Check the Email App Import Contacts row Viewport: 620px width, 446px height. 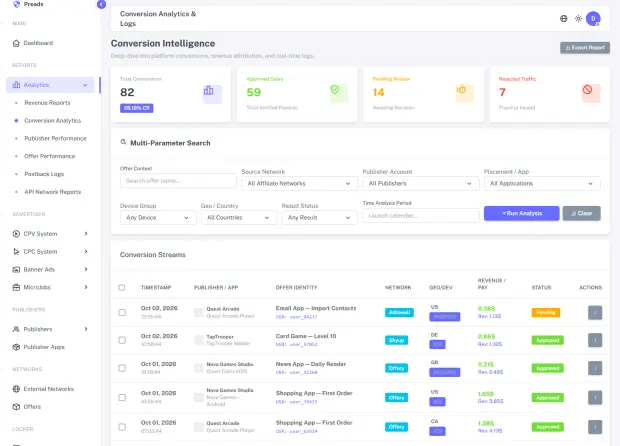tap(122, 313)
